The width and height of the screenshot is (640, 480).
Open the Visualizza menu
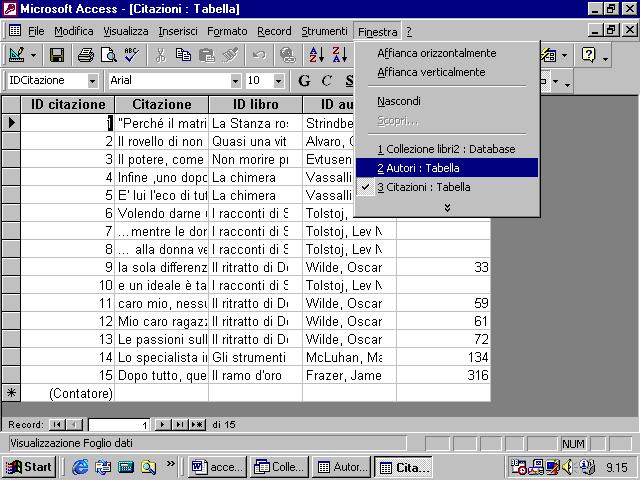(x=126, y=31)
